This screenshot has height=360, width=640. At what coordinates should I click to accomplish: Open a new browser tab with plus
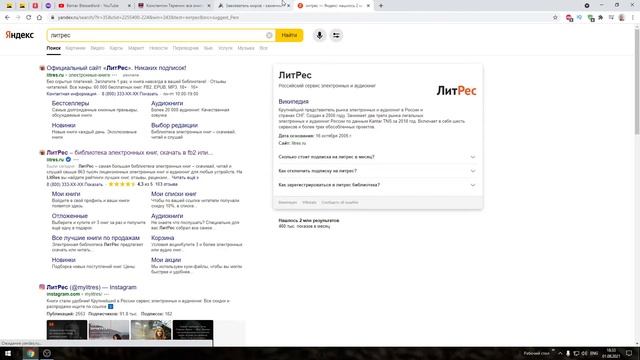point(381,6)
